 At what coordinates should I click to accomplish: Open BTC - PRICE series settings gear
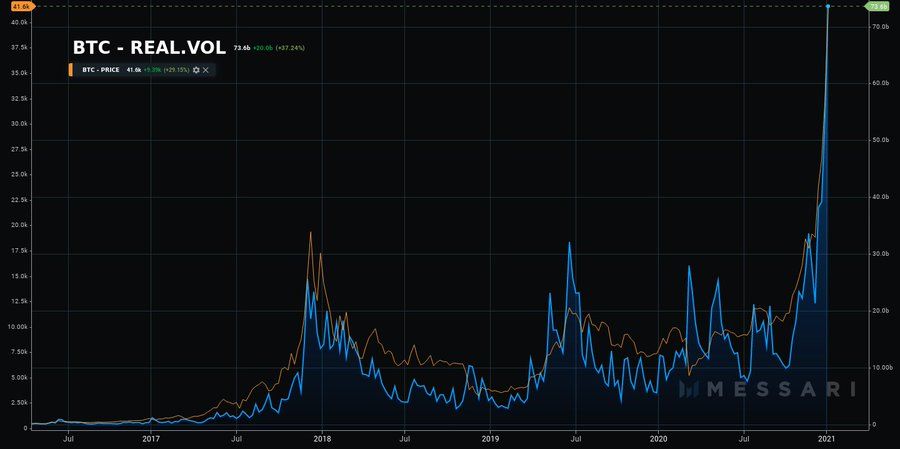click(196, 69)
